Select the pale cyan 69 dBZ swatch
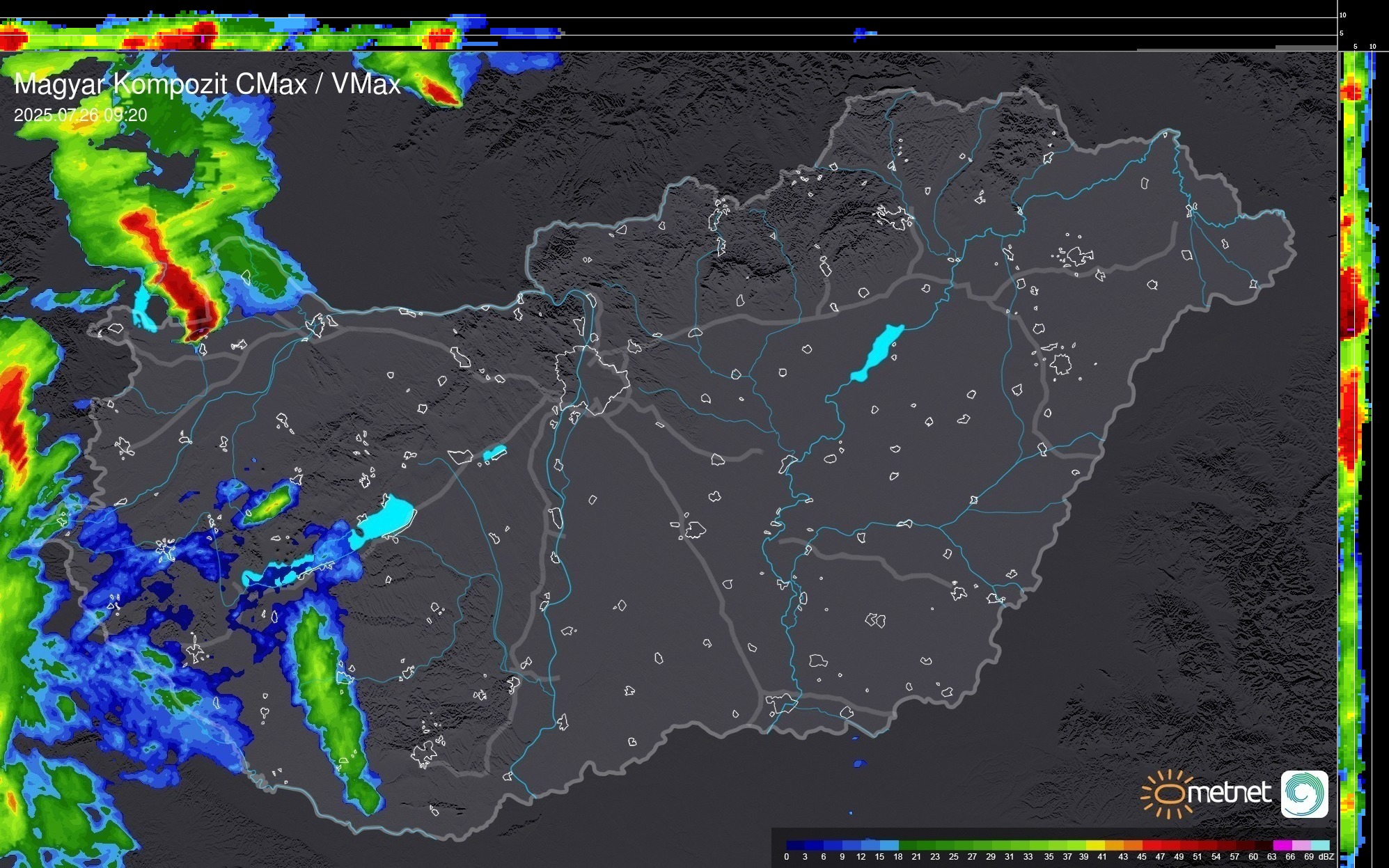This screenshot has height=868, width=1389. pos(1320,845)
